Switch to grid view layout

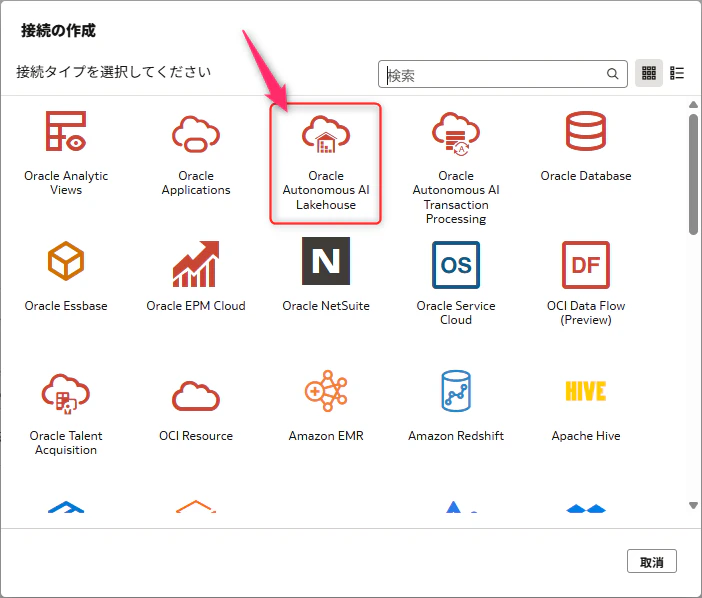coord(649,73)
